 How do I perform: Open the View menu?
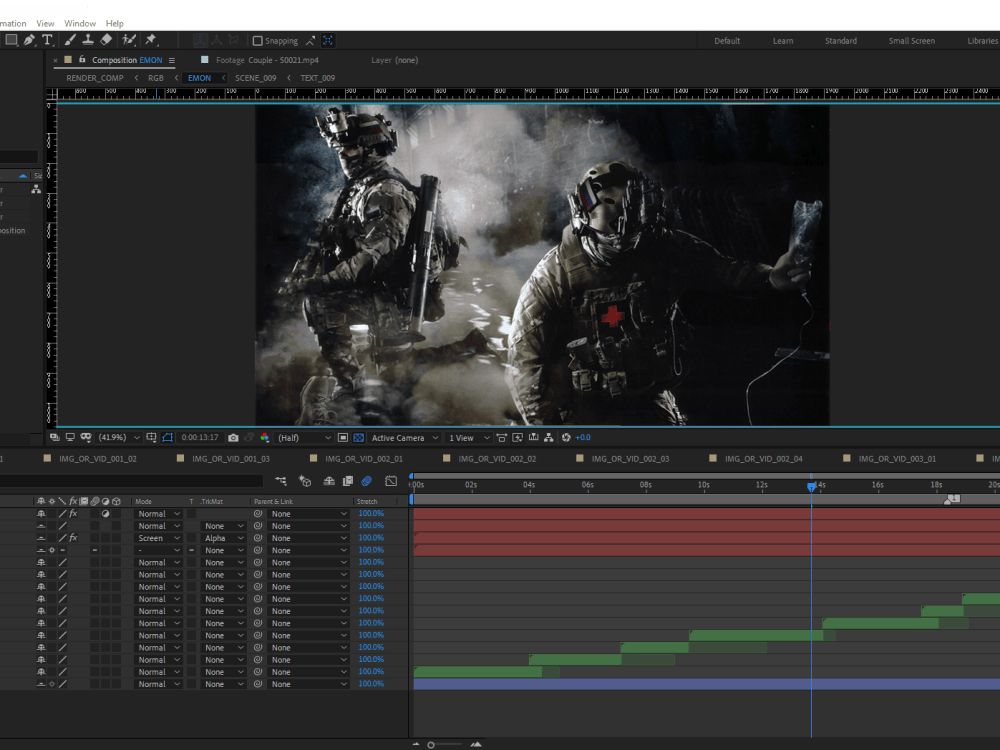click(x=45, y=23)
